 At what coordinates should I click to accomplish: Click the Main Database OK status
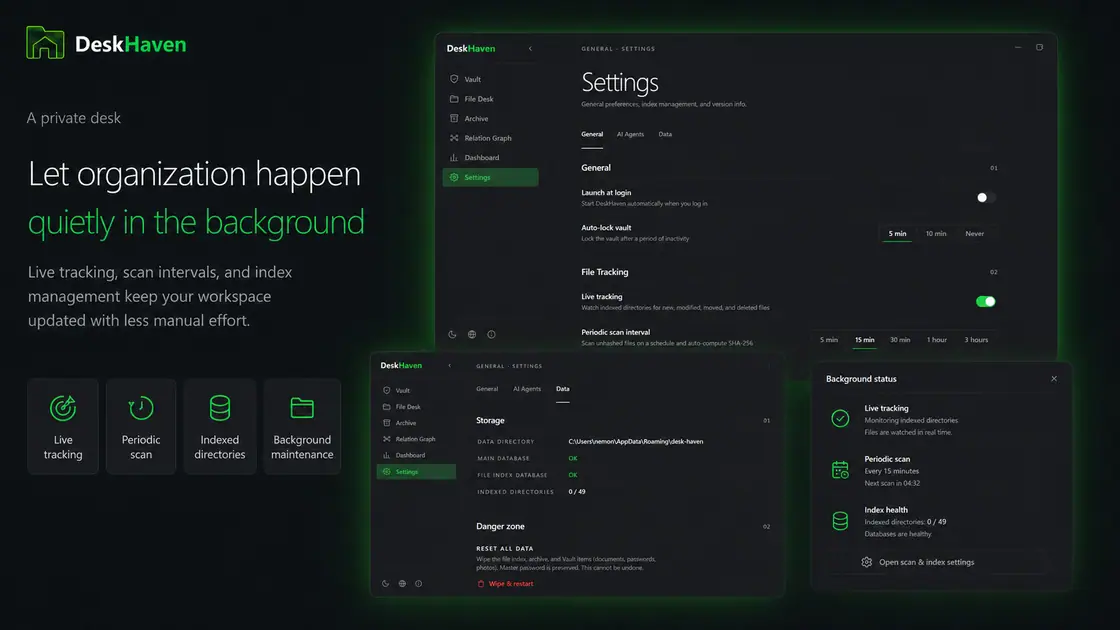point(573,459)
